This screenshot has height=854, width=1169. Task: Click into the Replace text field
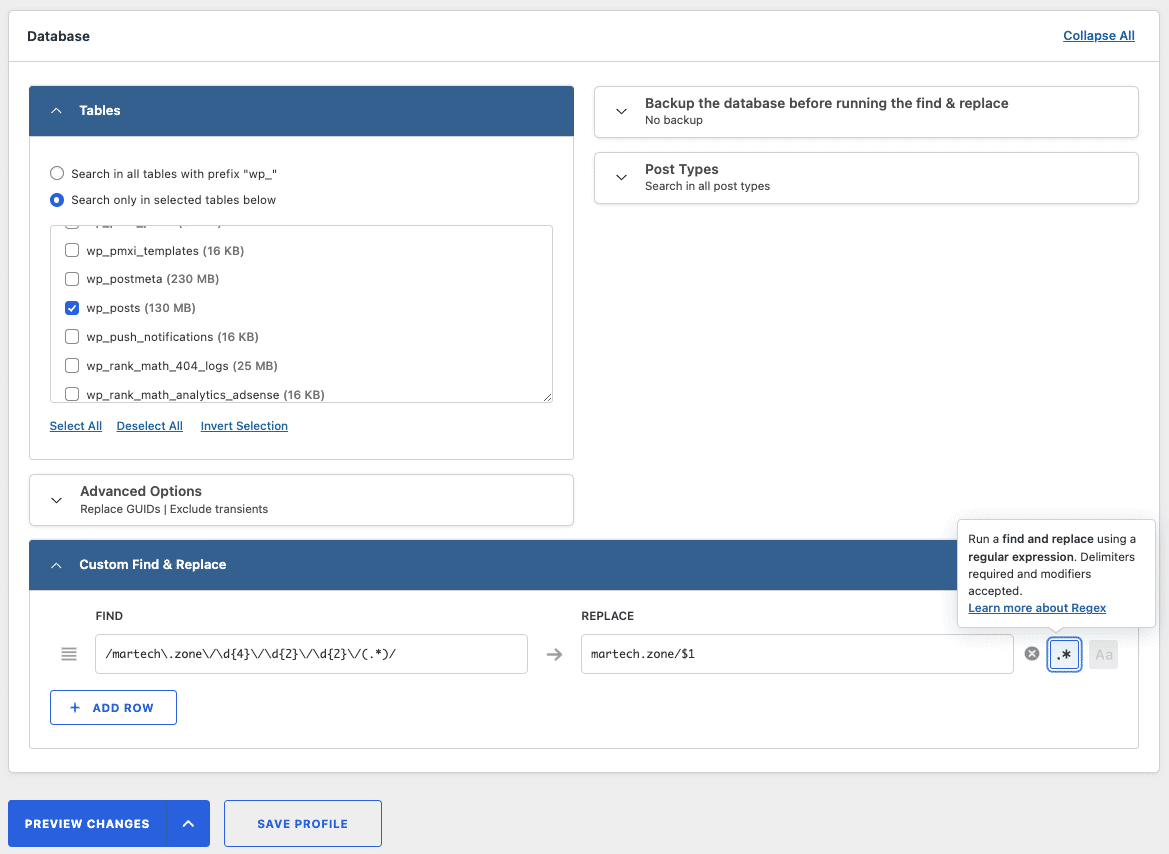[x=796, y=654]
